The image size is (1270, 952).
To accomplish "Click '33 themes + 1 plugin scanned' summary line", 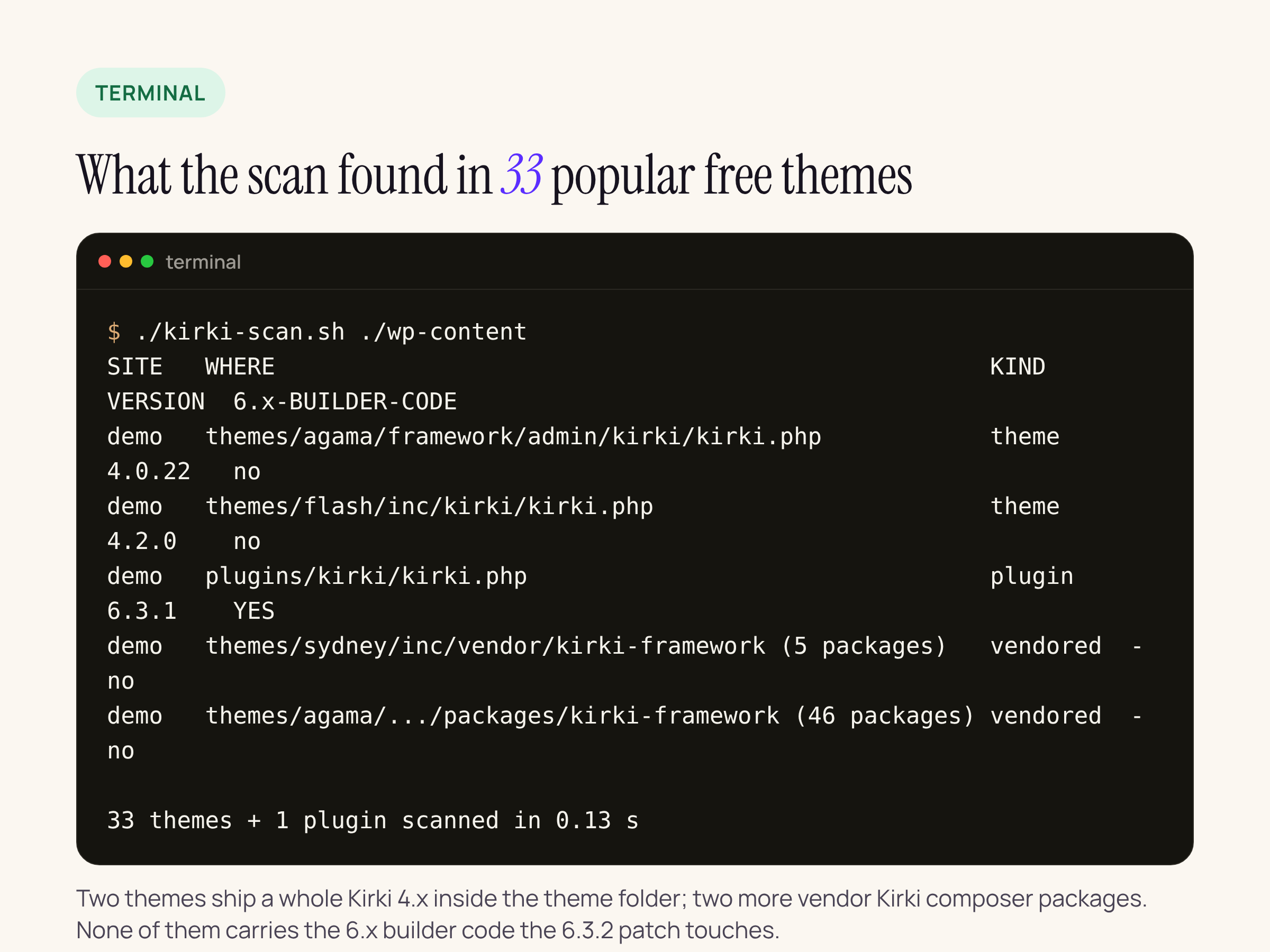I will pyautogui.click(x=373, y=821).
